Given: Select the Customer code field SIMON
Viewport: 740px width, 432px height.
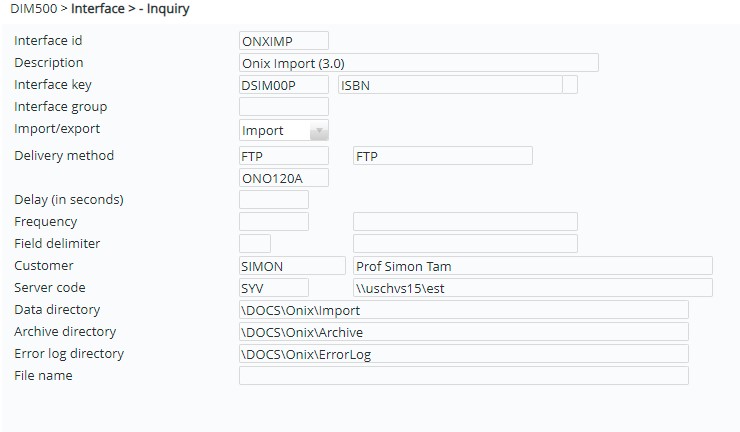Looking at the screenshot, I should pyautogui.click(x=292, y=266).
